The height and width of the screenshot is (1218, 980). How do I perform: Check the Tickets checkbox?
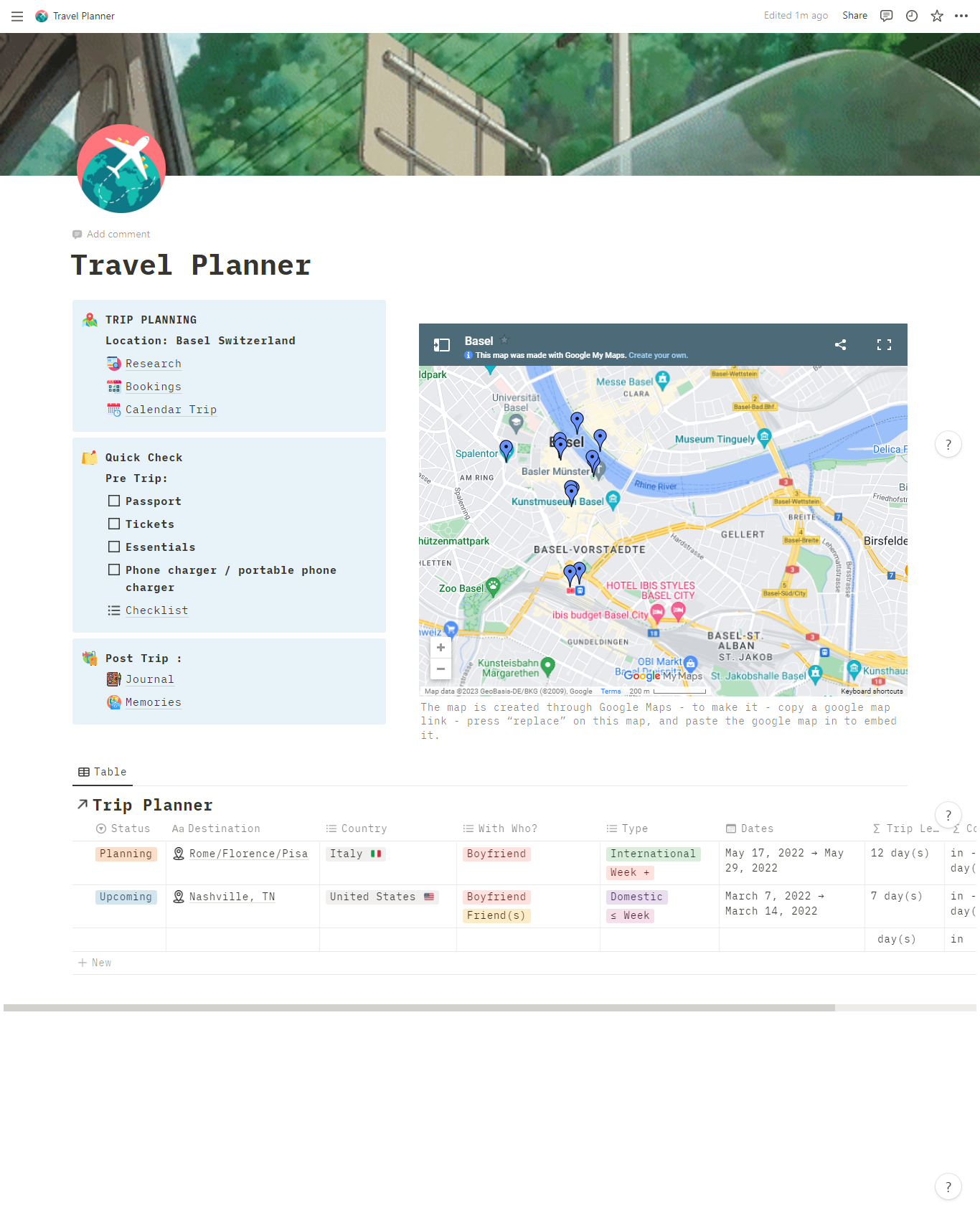tap(114, 524)
